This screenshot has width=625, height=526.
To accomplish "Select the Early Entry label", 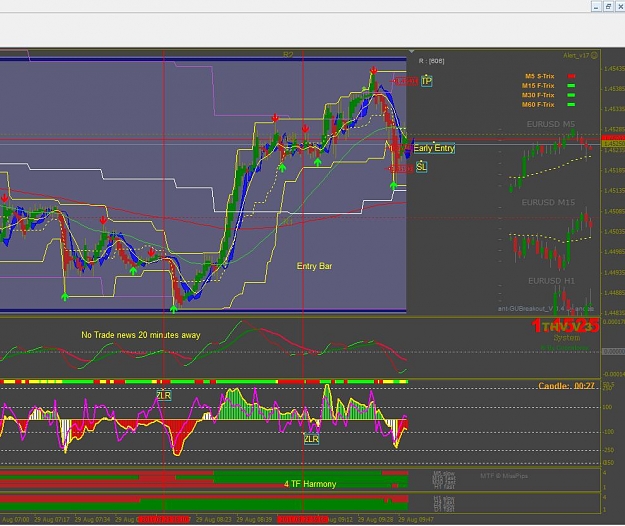I will [434, 148].
